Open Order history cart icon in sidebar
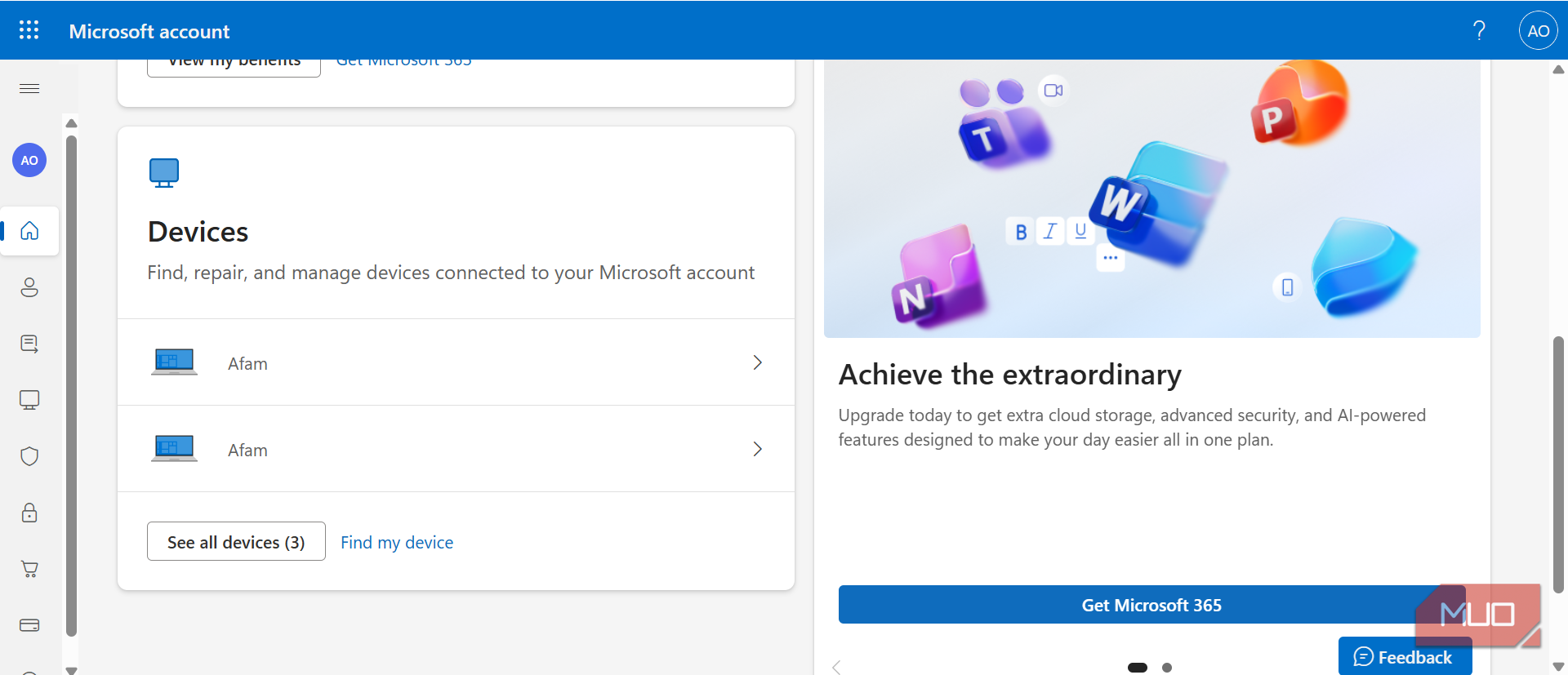The width and height of the screenshot is (1568, 675). 29,569
